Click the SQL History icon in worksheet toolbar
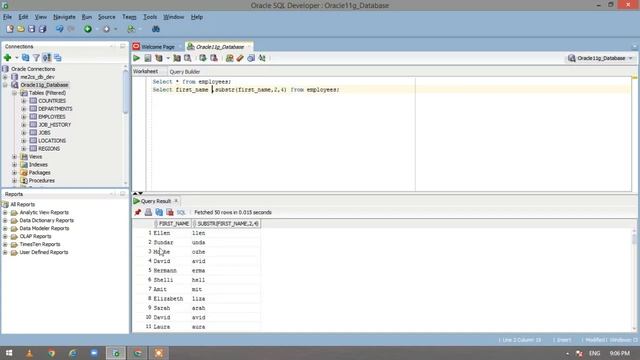Viewport: 640px width, 360px height. 251,58
